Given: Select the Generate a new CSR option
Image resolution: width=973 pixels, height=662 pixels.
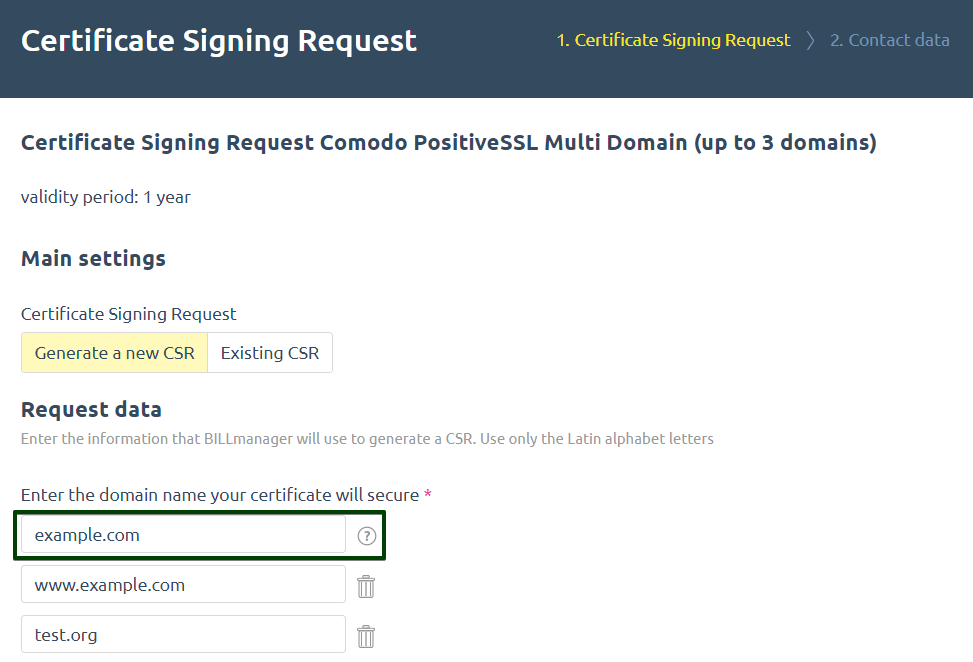Looking at the screenshot, I should [115, 352].
